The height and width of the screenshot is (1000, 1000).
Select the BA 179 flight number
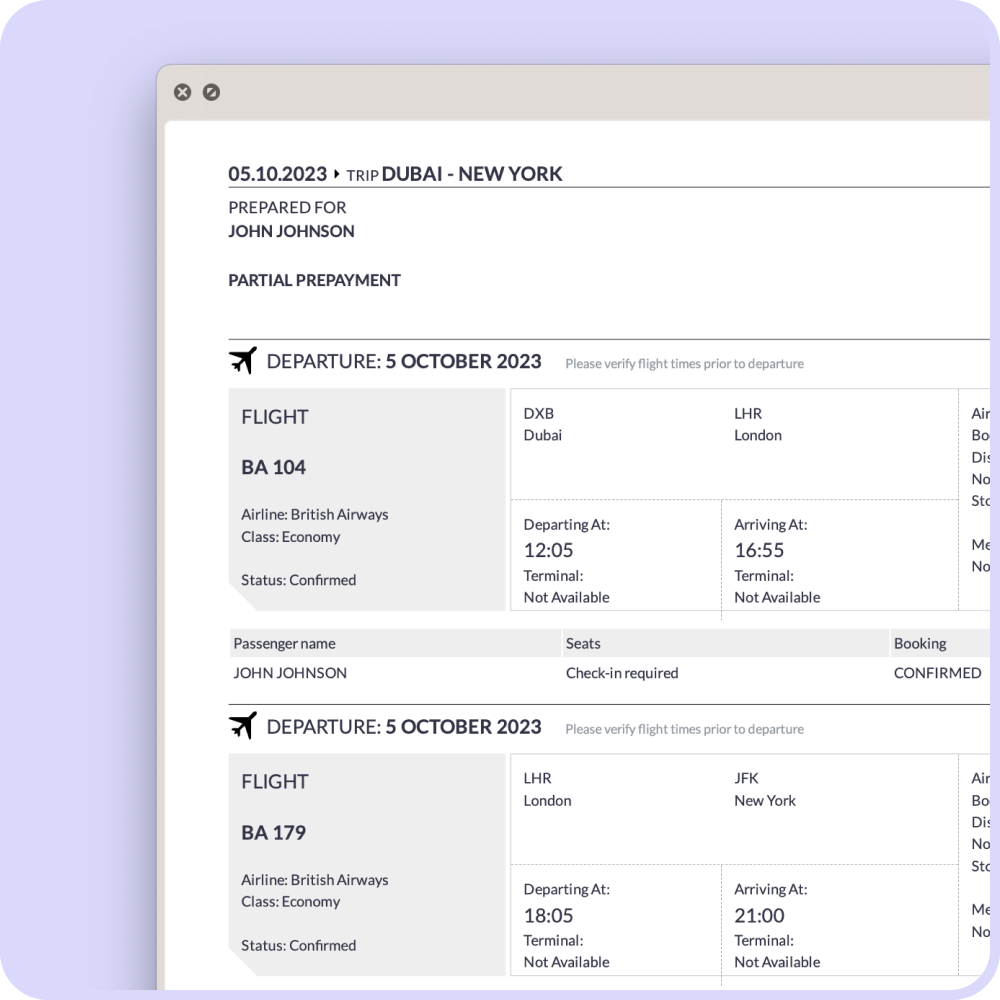tap(273, 832)
